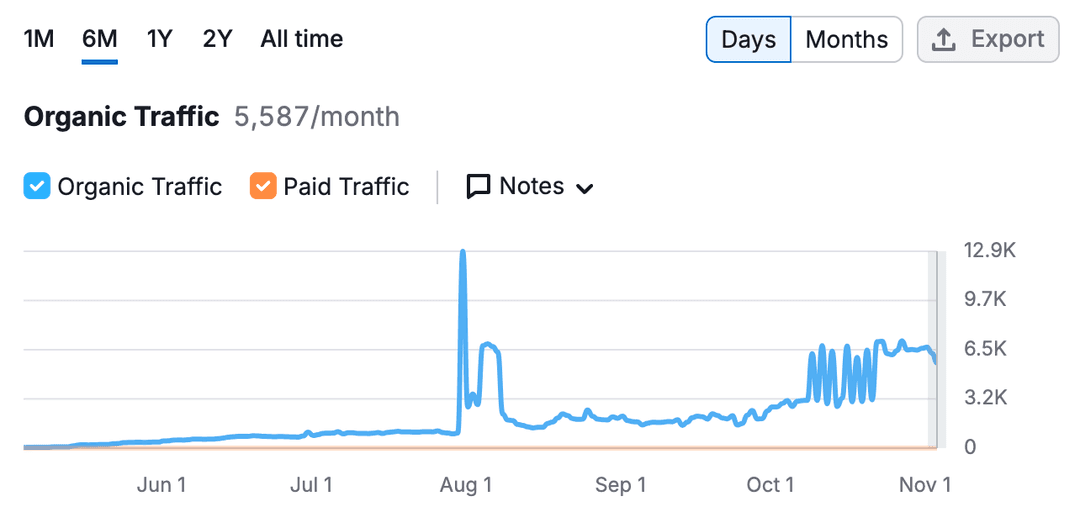Switch chart granularity to Days
Image resolution: width=1080 pixels, height=511 pixels.
[x=749, y=39]
